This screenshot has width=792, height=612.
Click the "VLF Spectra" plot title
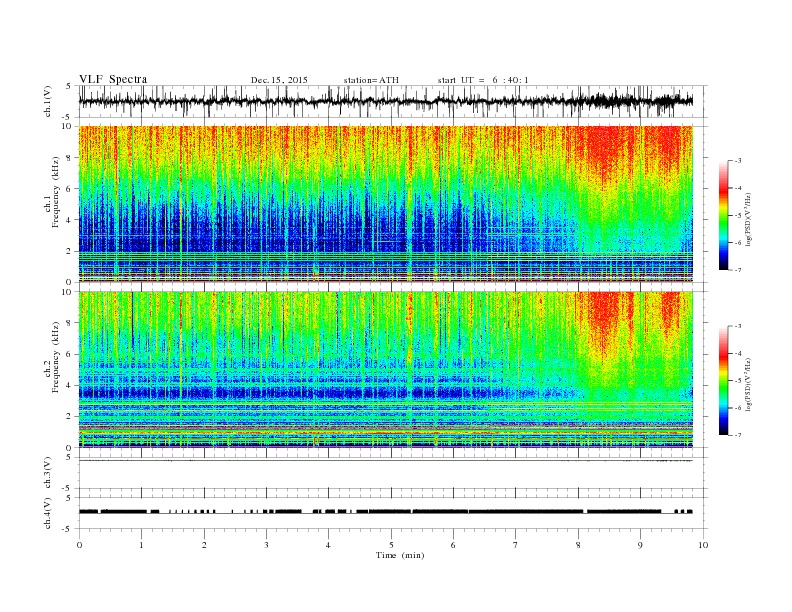point(113,79)
